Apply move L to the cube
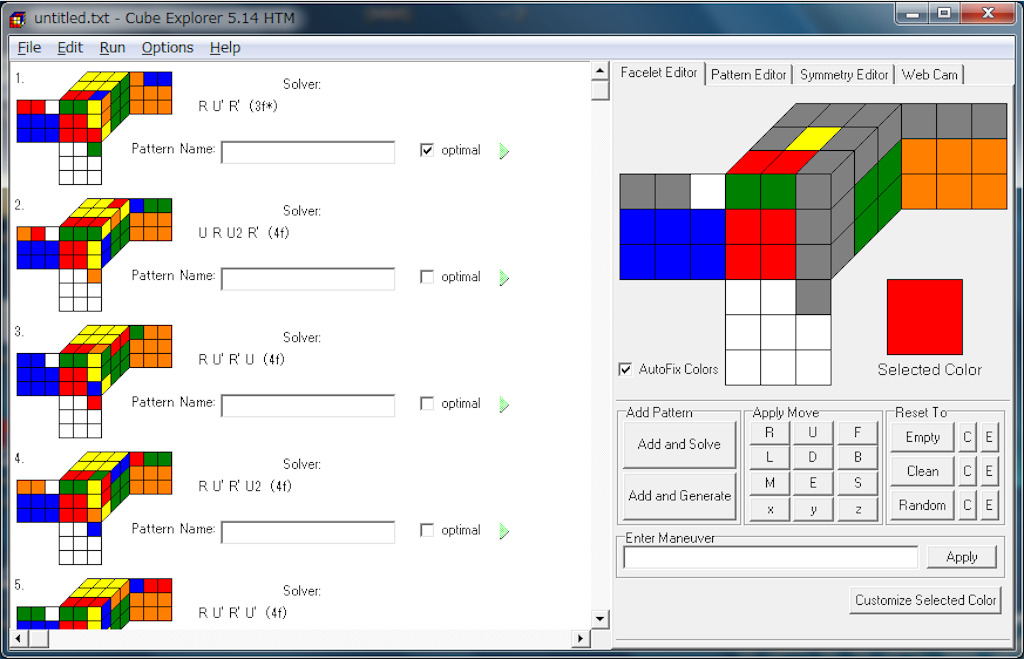This screenshot has height=659, width=1024. (x=769, y=458)
